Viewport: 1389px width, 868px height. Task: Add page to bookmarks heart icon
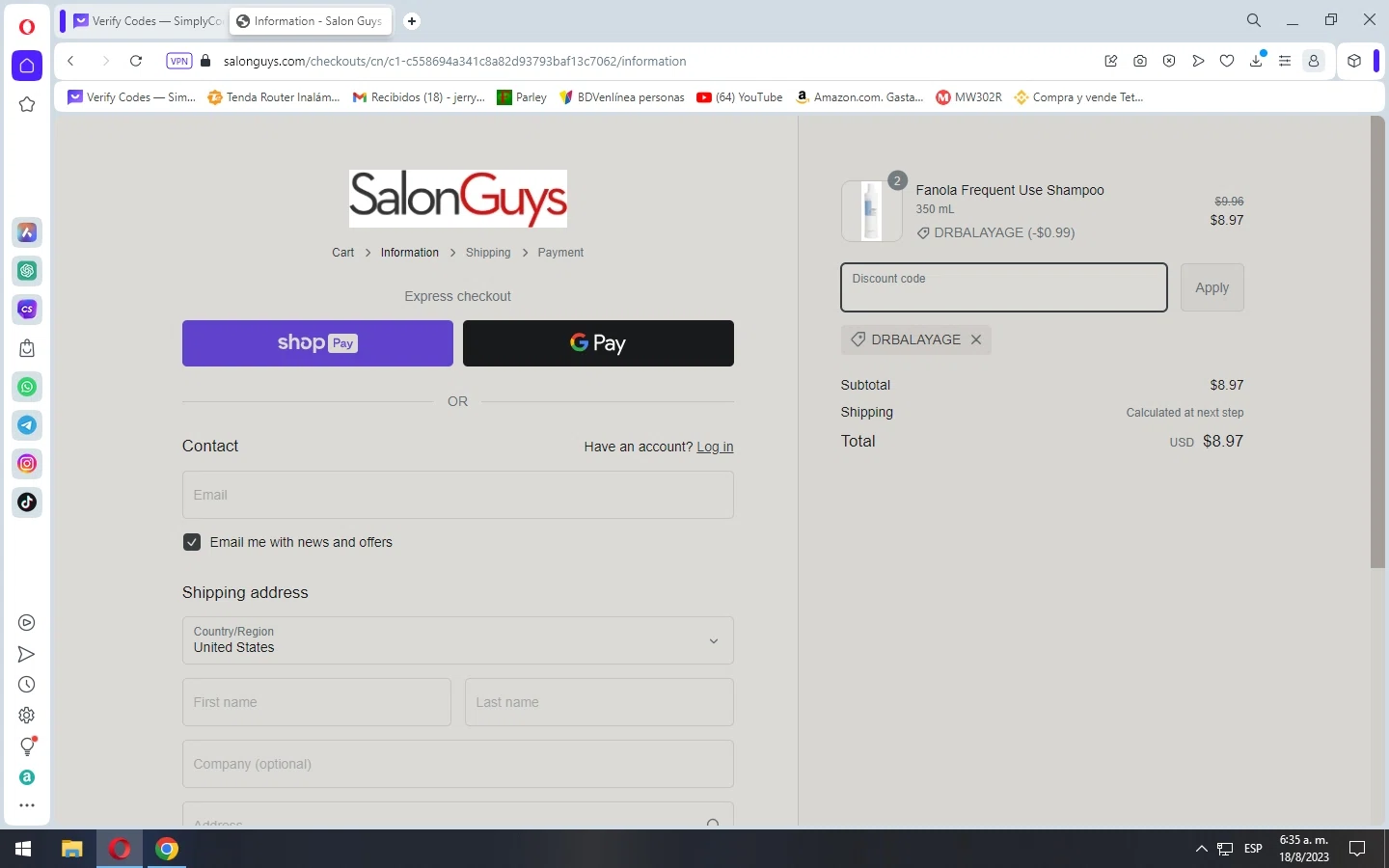coord(1227,61)
